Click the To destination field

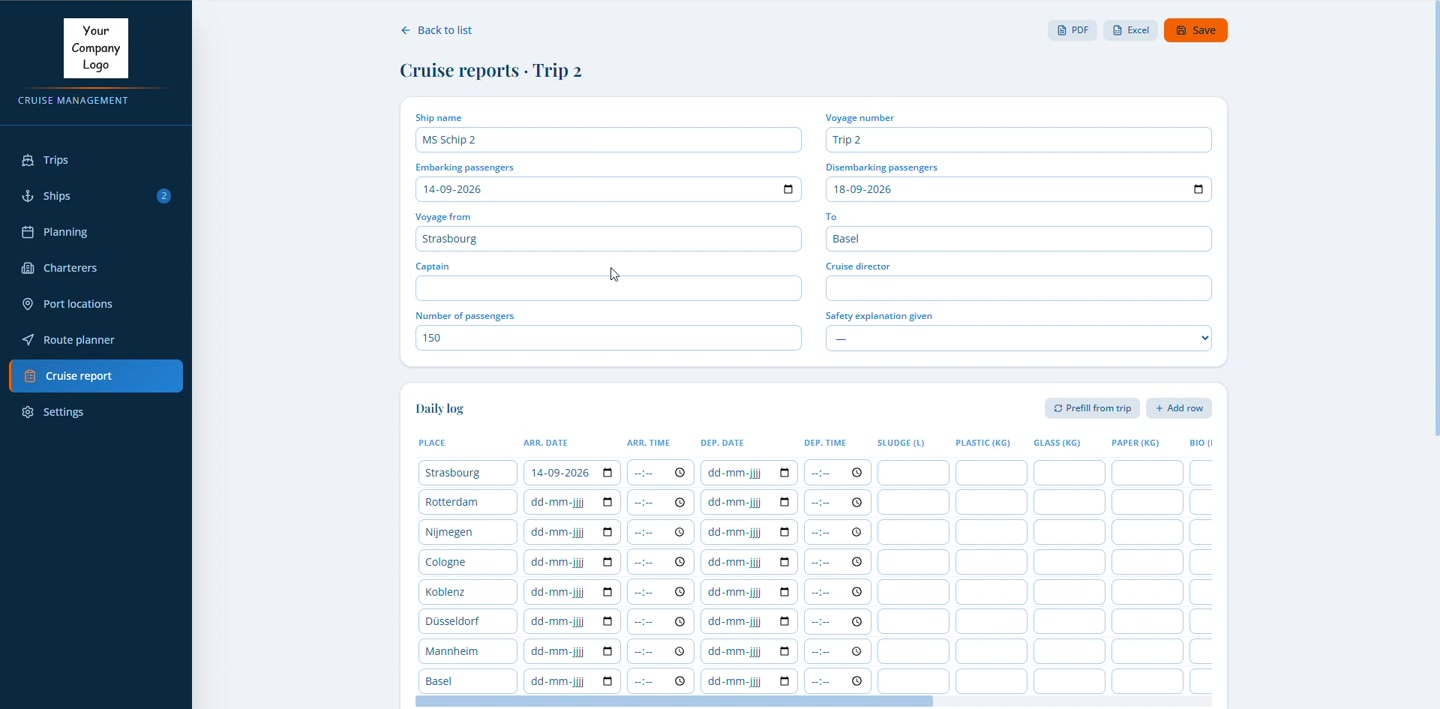1018,239
